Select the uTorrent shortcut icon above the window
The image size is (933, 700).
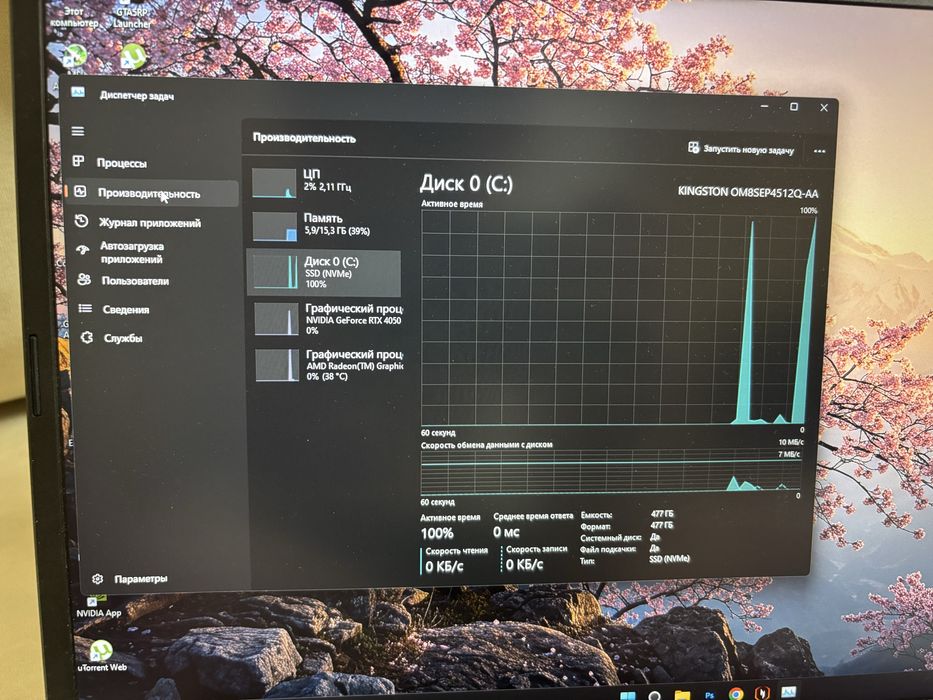[x=134, y=57]
